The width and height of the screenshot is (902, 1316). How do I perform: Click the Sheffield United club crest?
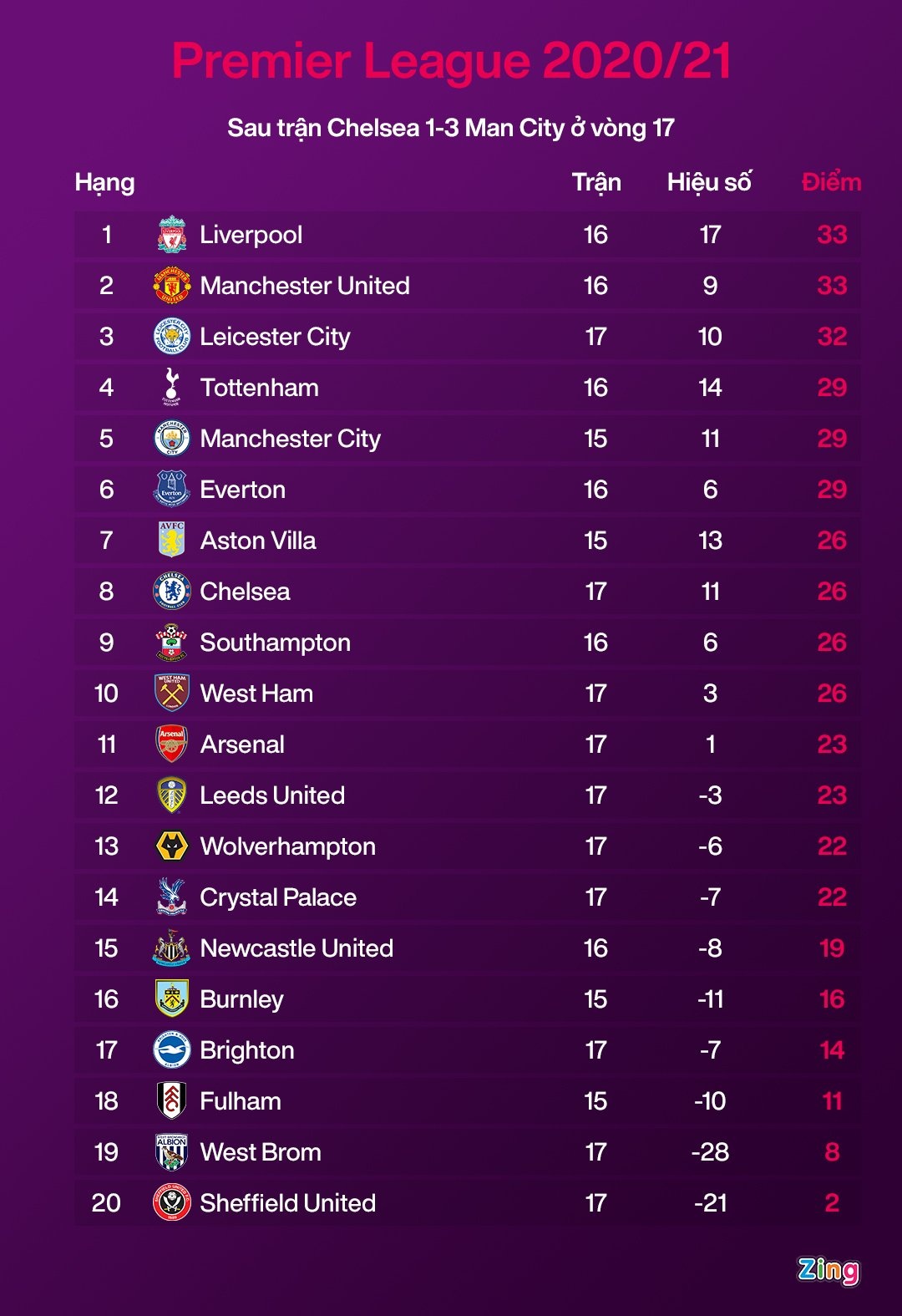click(172, 1202)
